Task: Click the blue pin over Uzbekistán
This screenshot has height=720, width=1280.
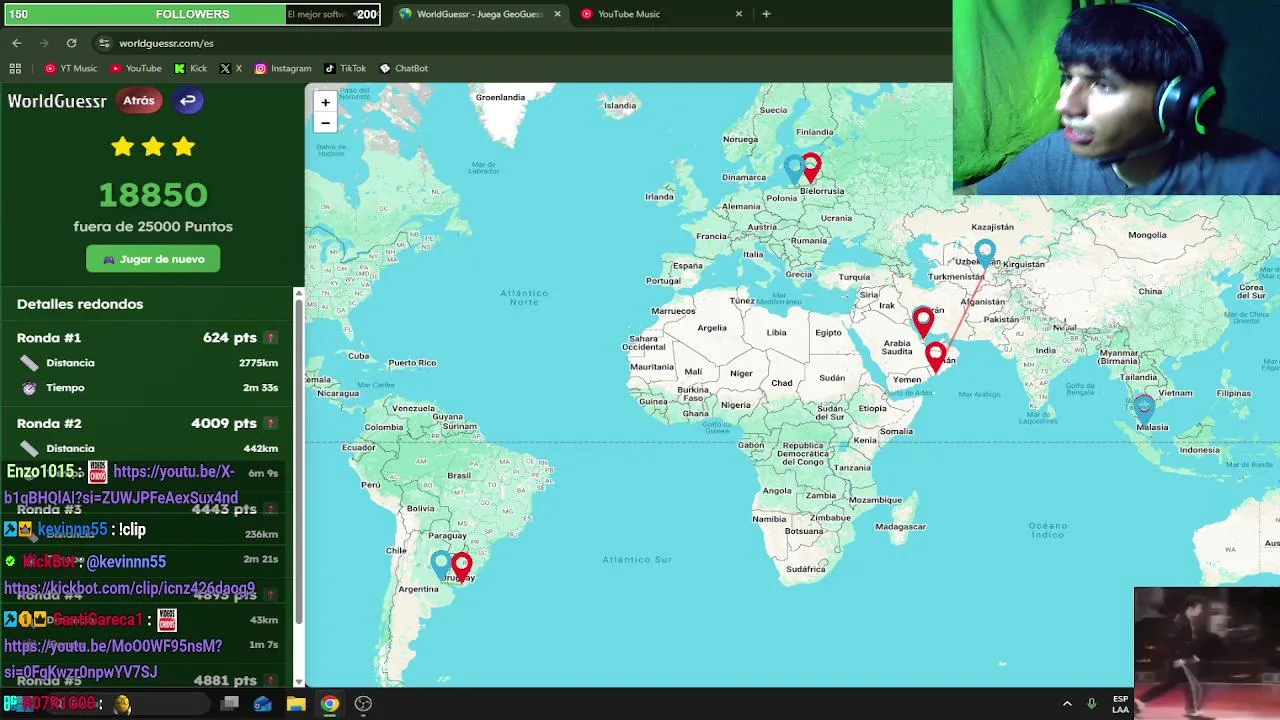Action: point(985,252)
